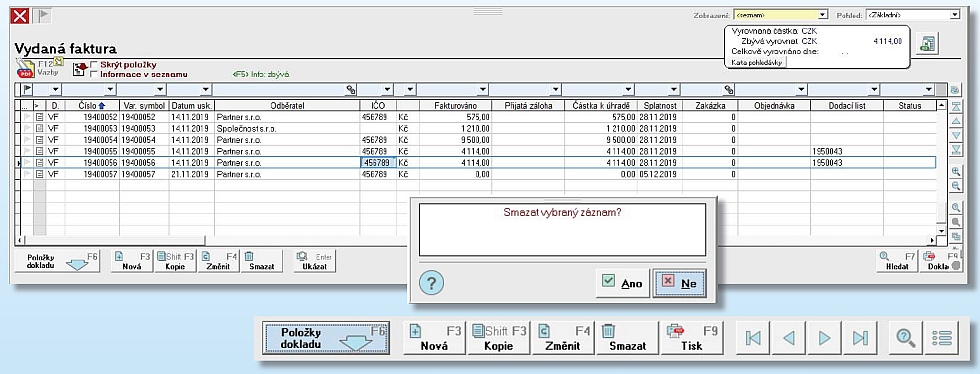Click the tree icon left of Skrýt položky
This screenshot has height=374, width=980.
79,69
